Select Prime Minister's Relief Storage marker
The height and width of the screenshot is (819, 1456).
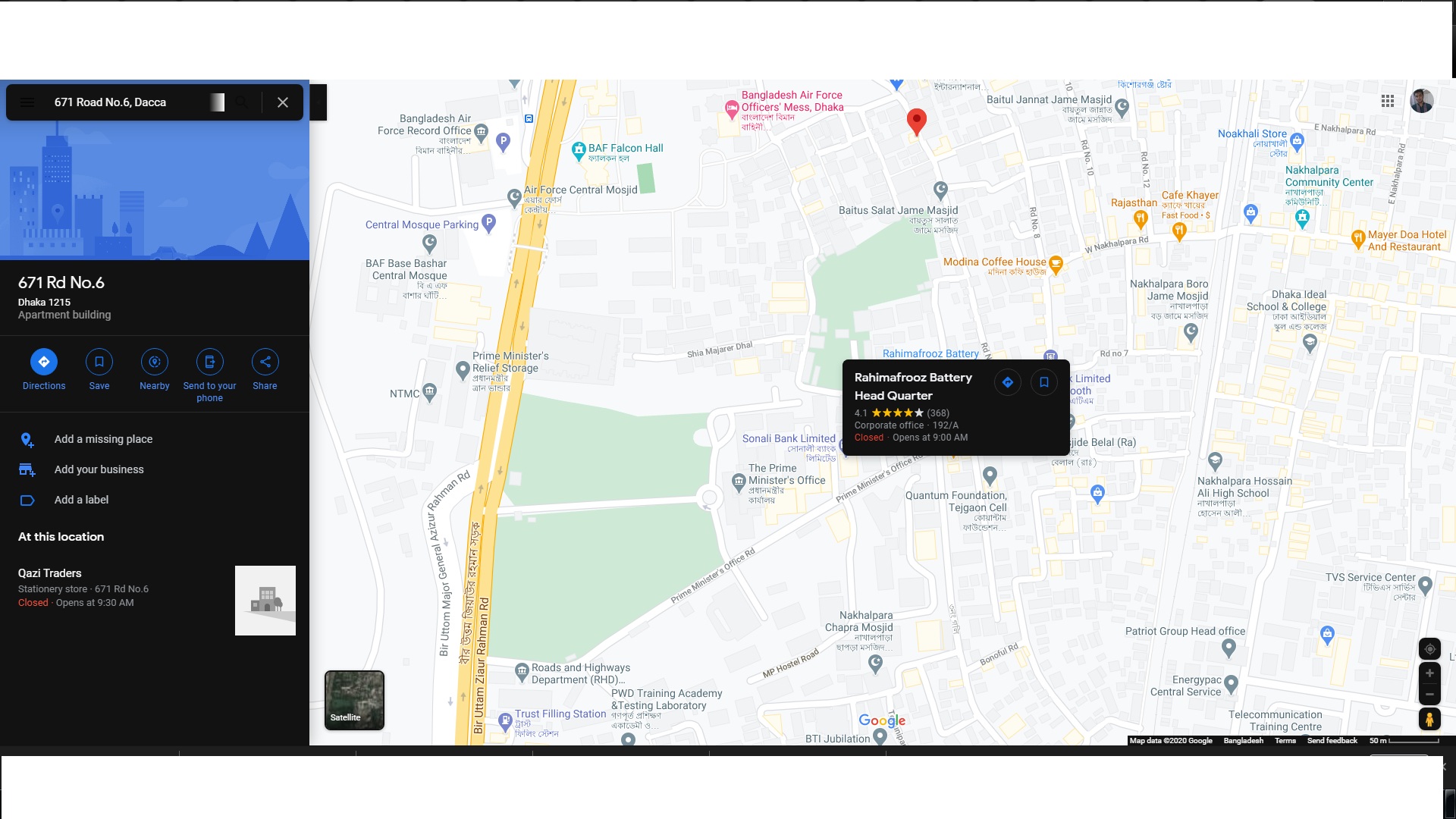(463, 370)
